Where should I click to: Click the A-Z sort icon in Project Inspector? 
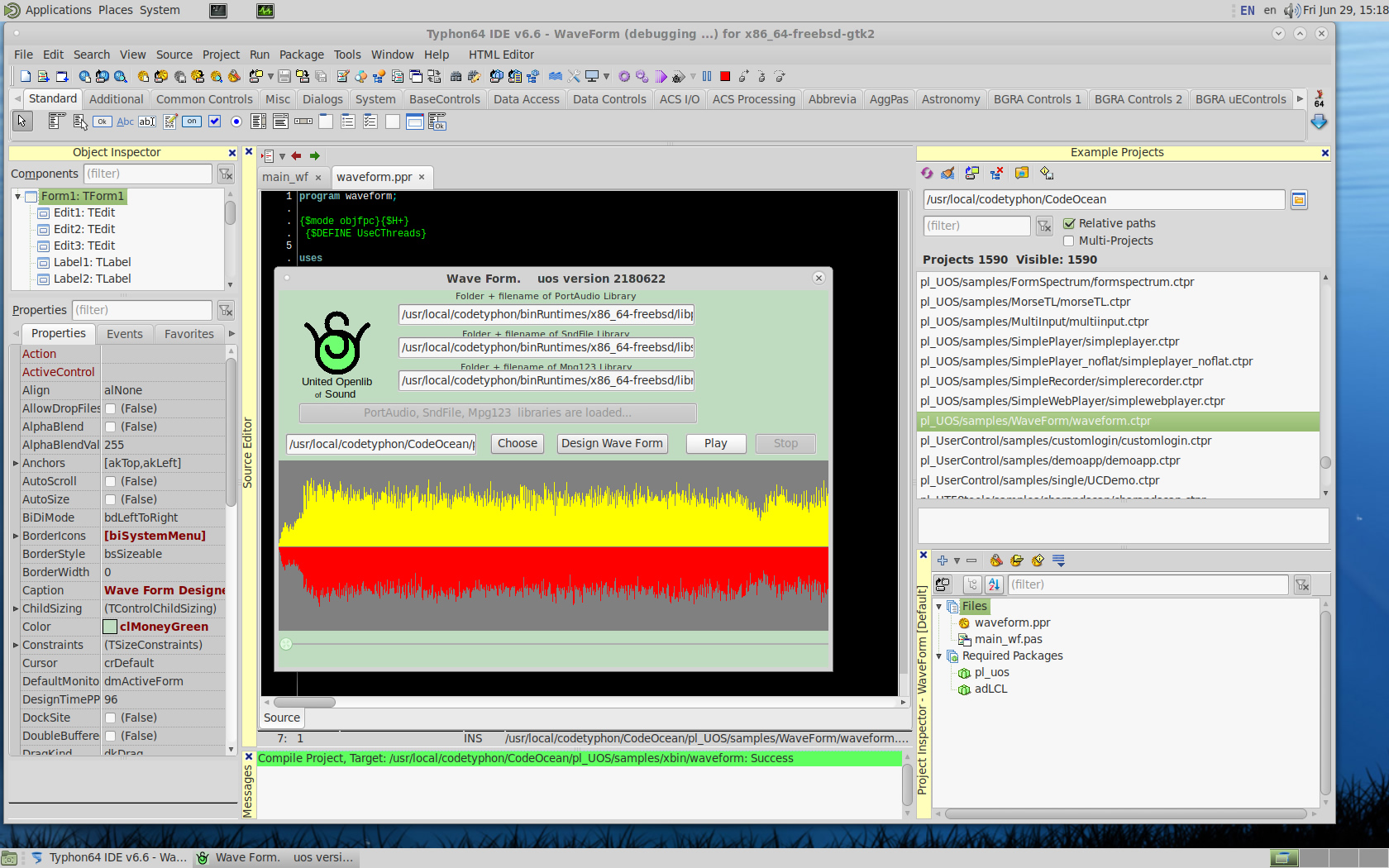pos(994,584)
